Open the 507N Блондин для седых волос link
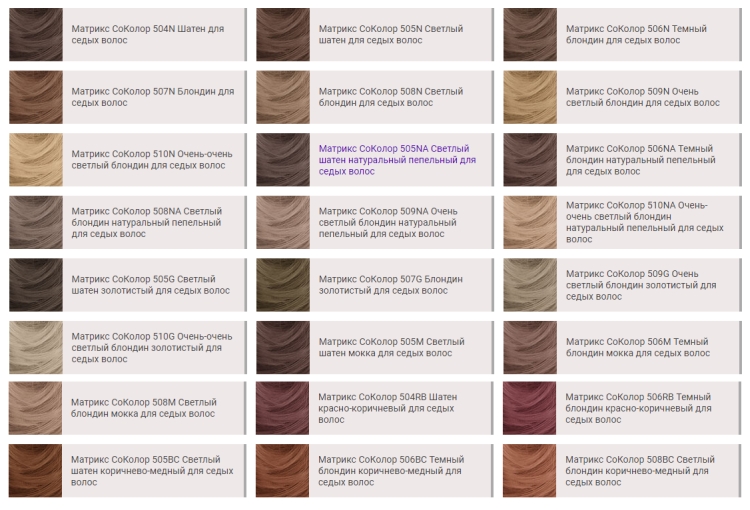 pyautogui.click(x=153, y=97)
